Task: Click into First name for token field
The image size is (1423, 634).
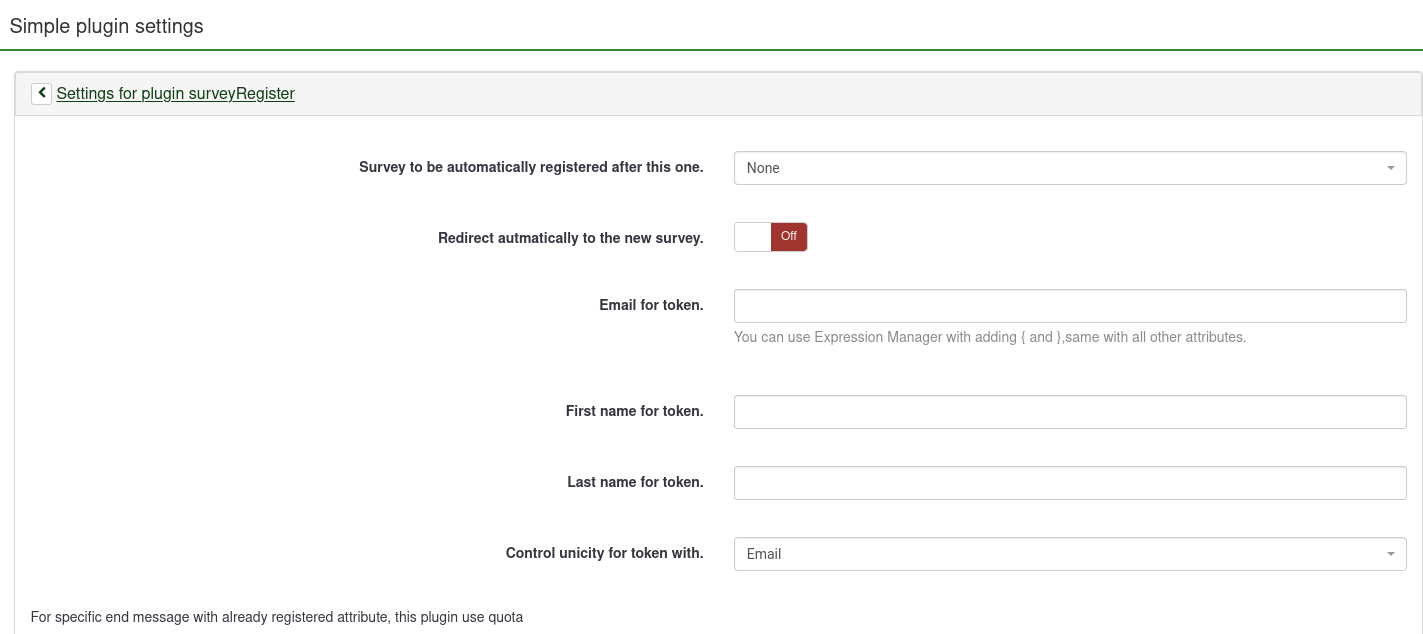Action: click(x=1070, y=412)
